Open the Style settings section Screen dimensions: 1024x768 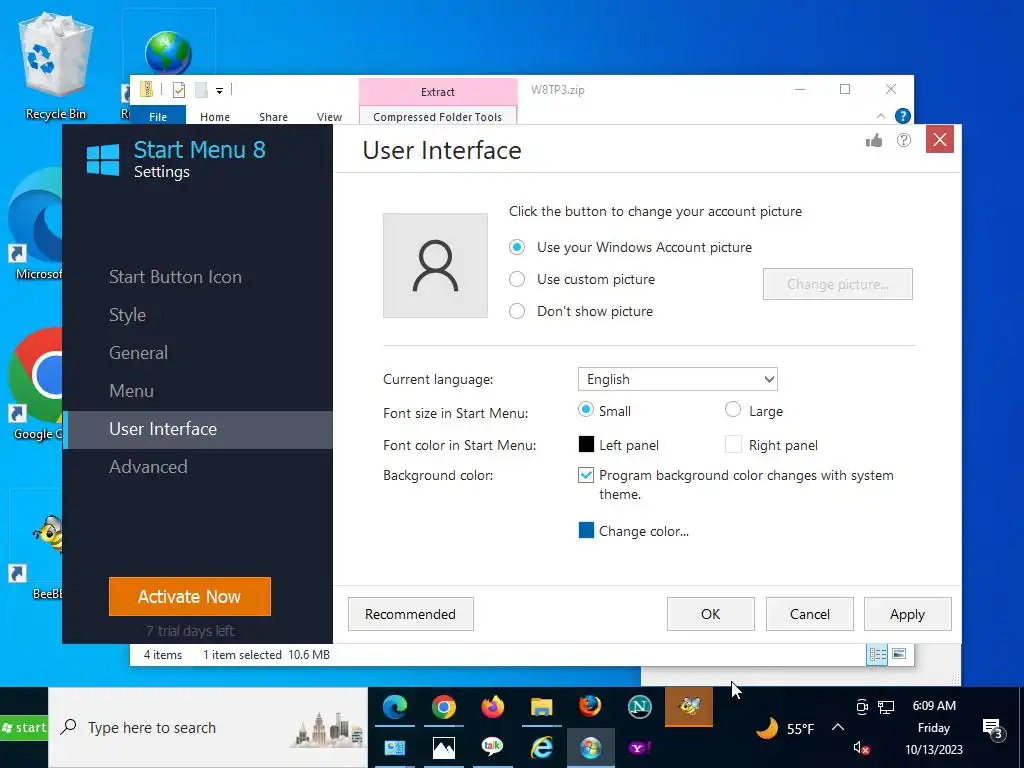tap(127, 315)
